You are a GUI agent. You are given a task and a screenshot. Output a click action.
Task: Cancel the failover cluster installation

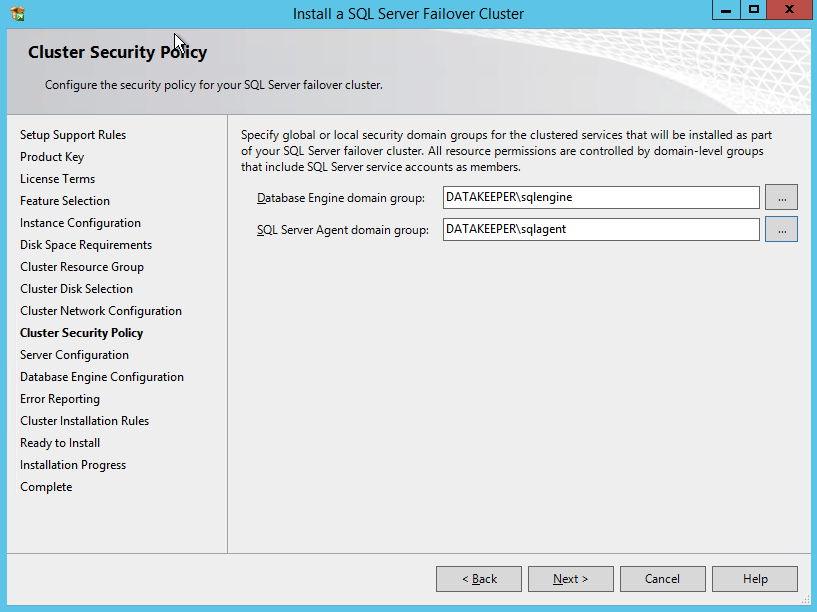(662, 579)
